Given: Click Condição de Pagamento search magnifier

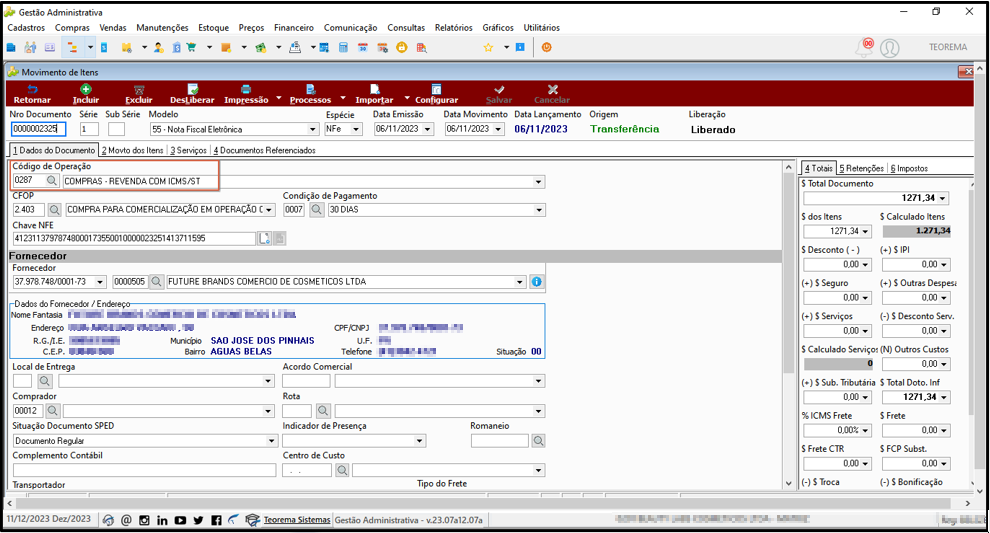Looking at the screenshot, I should (x=316, y=209).
